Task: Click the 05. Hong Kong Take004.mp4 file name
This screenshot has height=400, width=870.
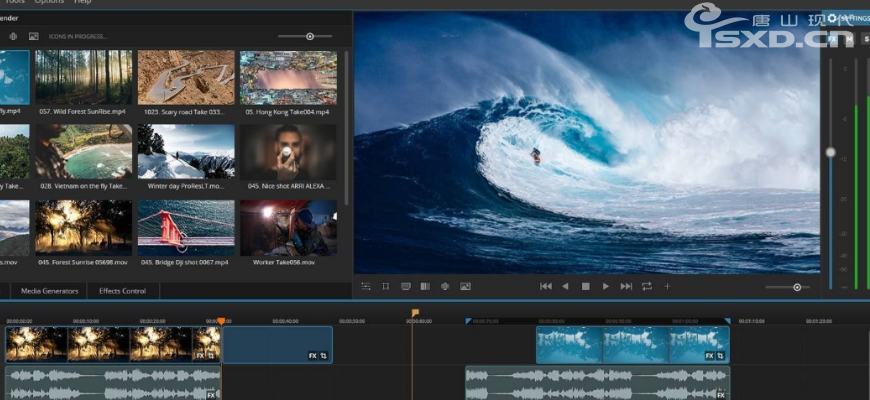Action: (x=287, y=112)
